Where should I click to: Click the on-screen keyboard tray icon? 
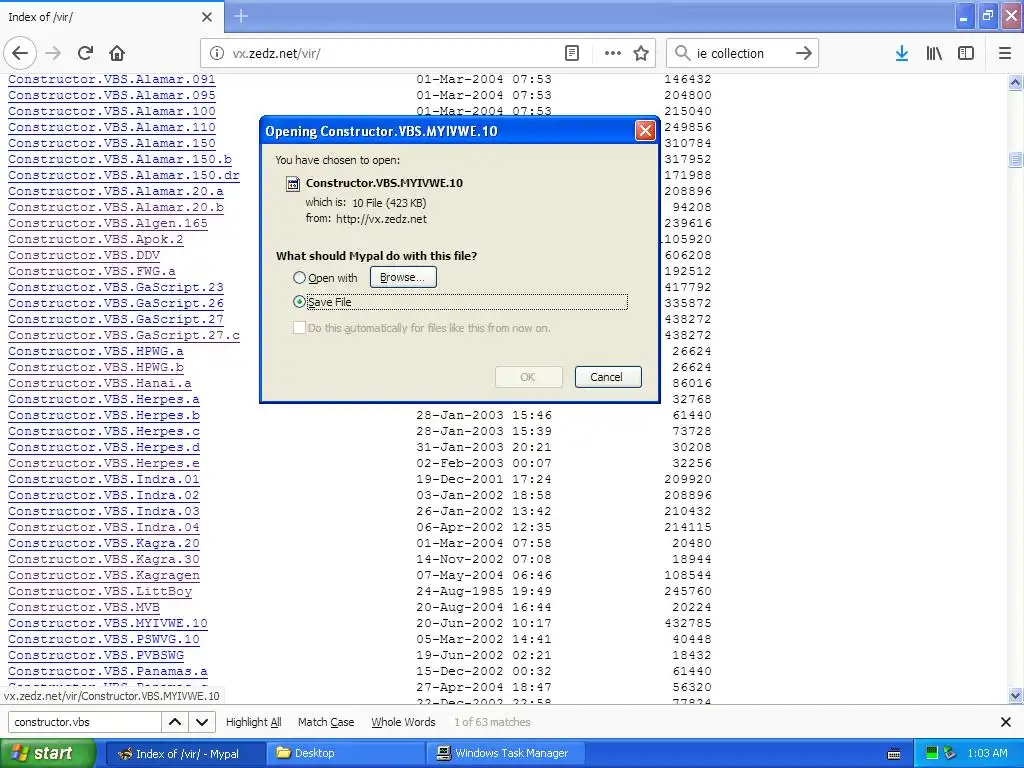(x=894, y=754)
